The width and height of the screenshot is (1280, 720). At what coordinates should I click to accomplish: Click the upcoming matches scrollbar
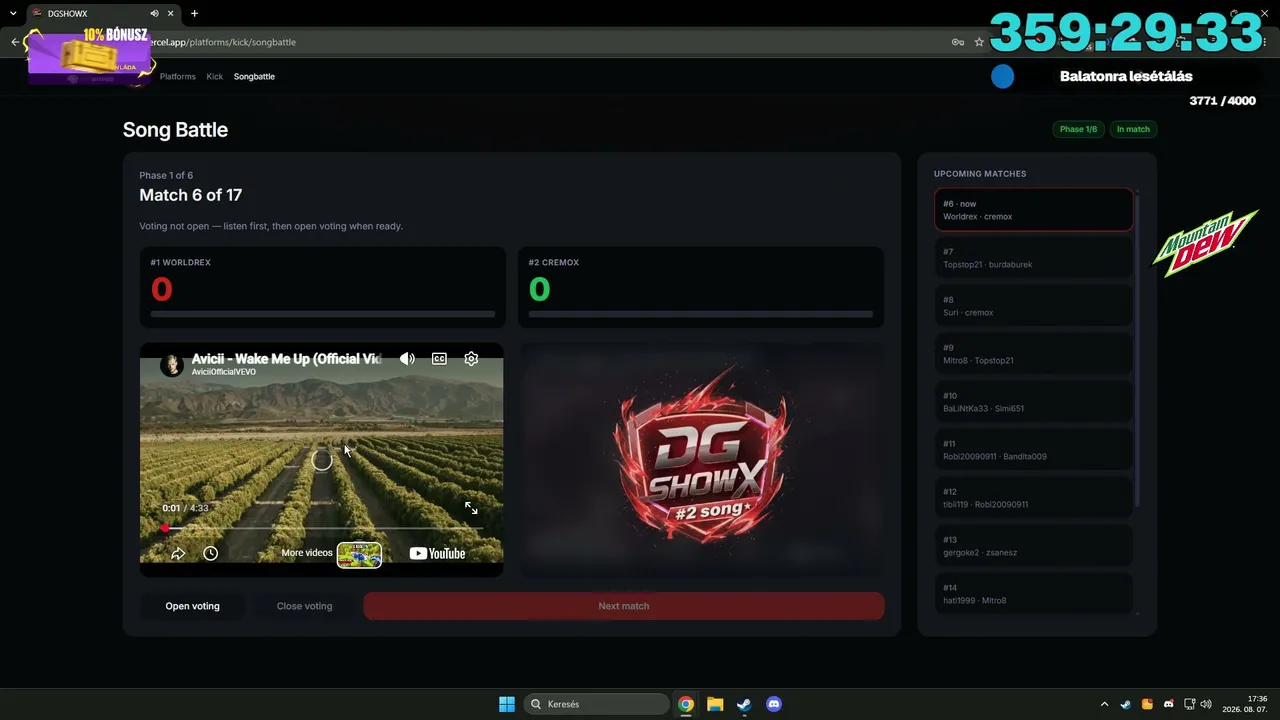click(x=1137, y=350)
